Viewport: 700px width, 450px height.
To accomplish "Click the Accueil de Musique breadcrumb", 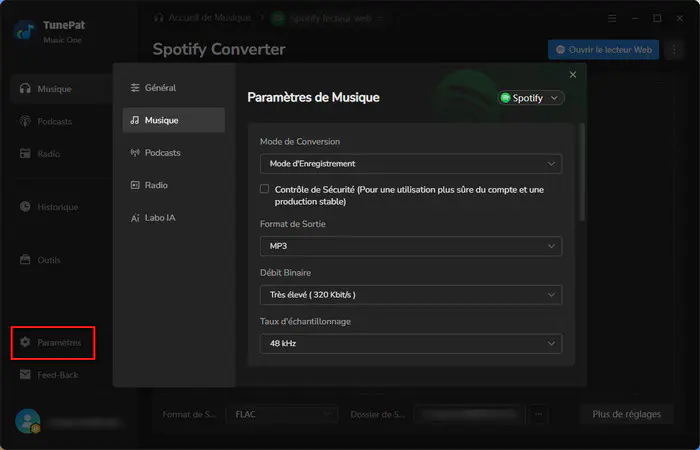I will click(202, 18).
